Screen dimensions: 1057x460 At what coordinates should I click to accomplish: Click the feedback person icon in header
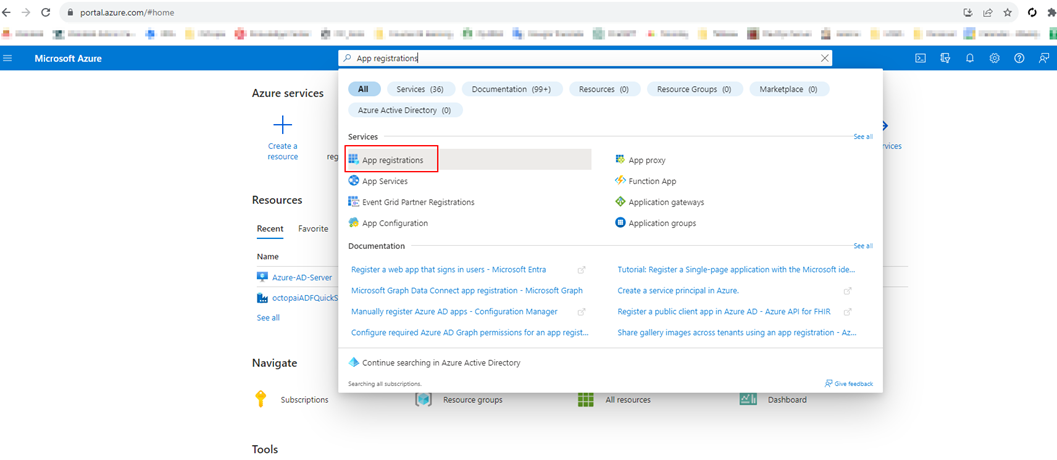coord(1043,58)
